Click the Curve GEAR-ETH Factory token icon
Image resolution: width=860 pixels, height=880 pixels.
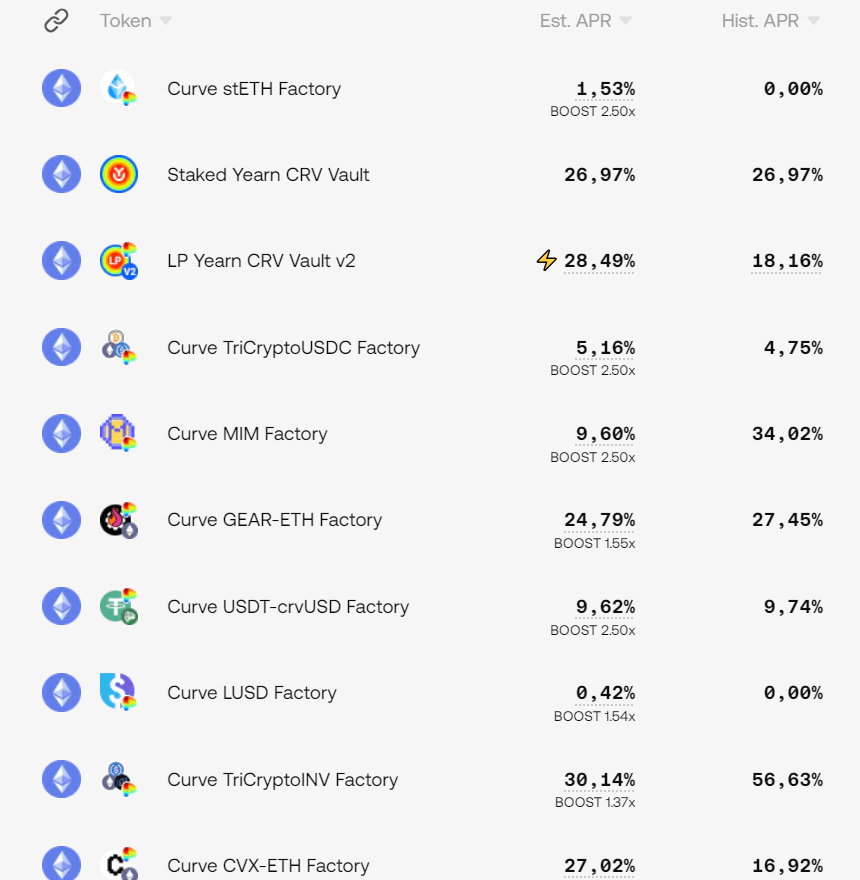pos(119,520)
